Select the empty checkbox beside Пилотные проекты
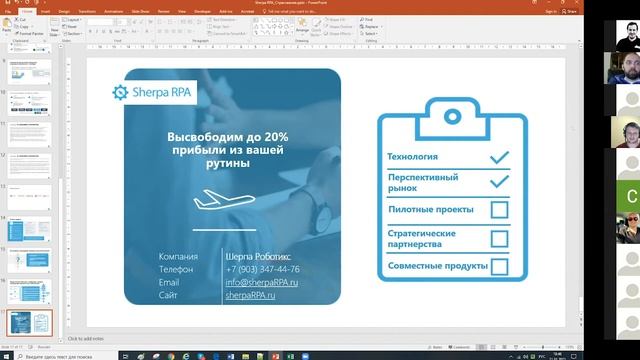 [499, 210]
